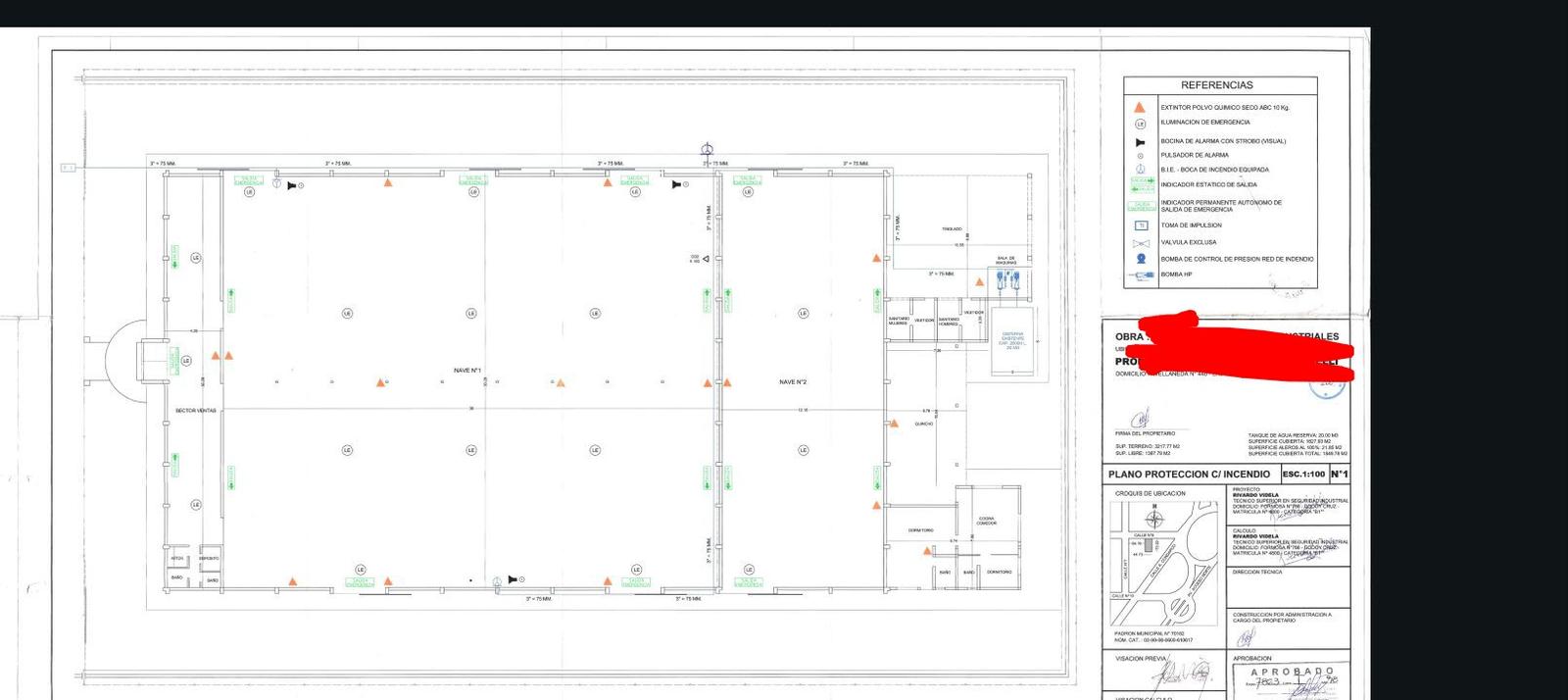Select the black alarm horn legend symbol
The width and height of the screenshot is (1568, 700).
(1140, 142)
